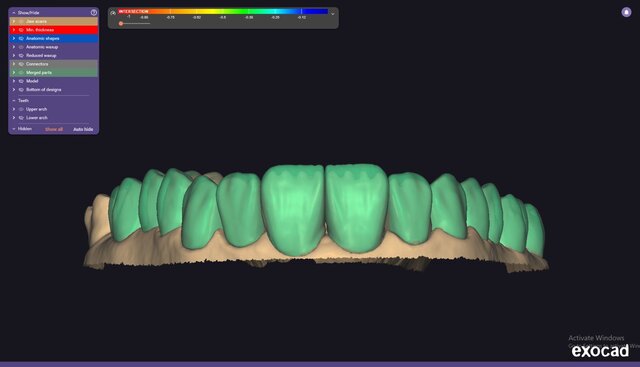Toggle Lower arch visibility eye
The width and height of the screenshot is (640, 367).
tap(21, 118)
